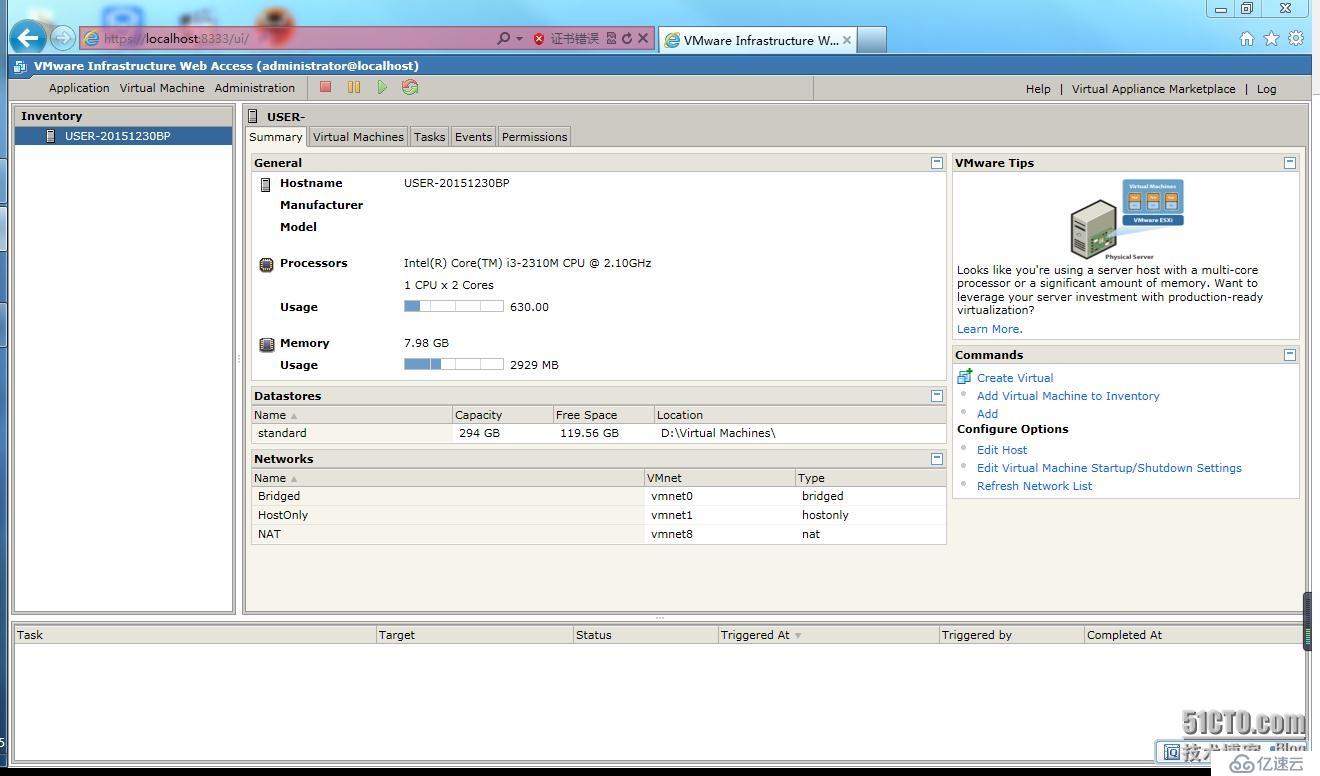
Task: Click the certificate error indicator
Action: tap(566, 38)
